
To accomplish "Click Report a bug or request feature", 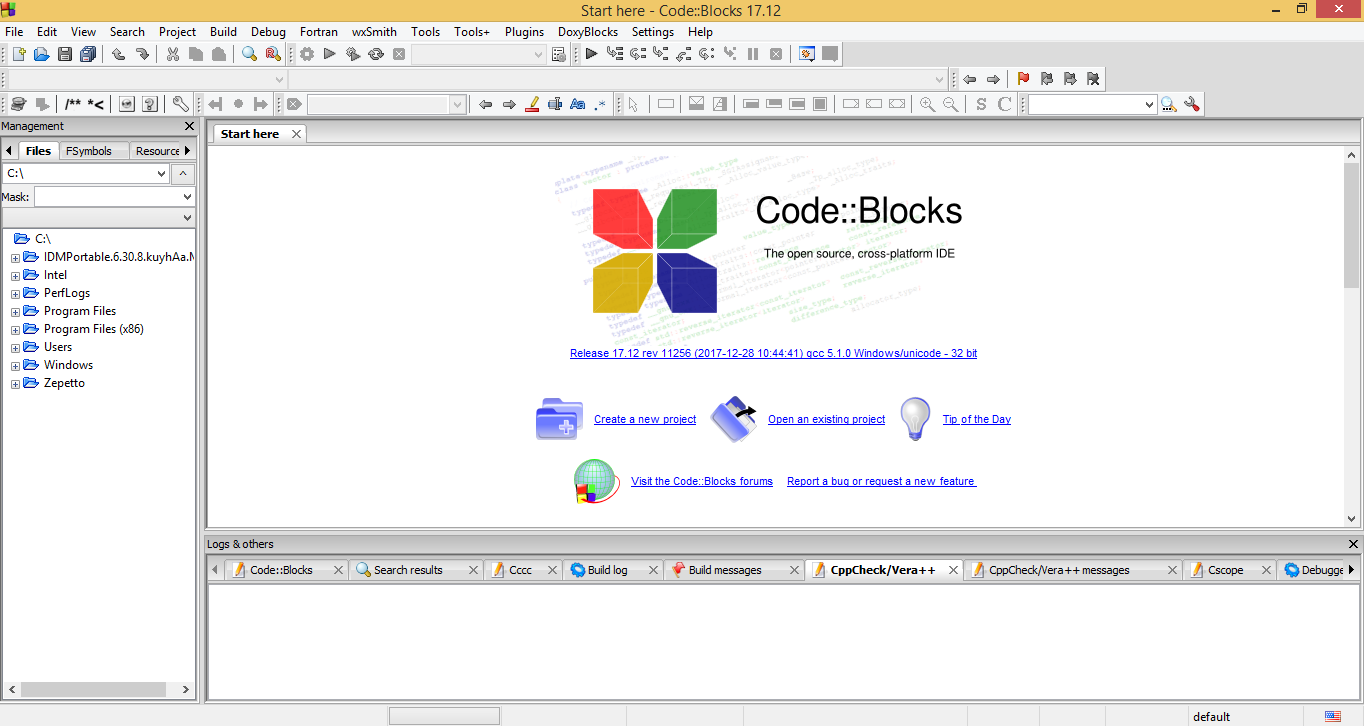I will (x=881, y=482).
